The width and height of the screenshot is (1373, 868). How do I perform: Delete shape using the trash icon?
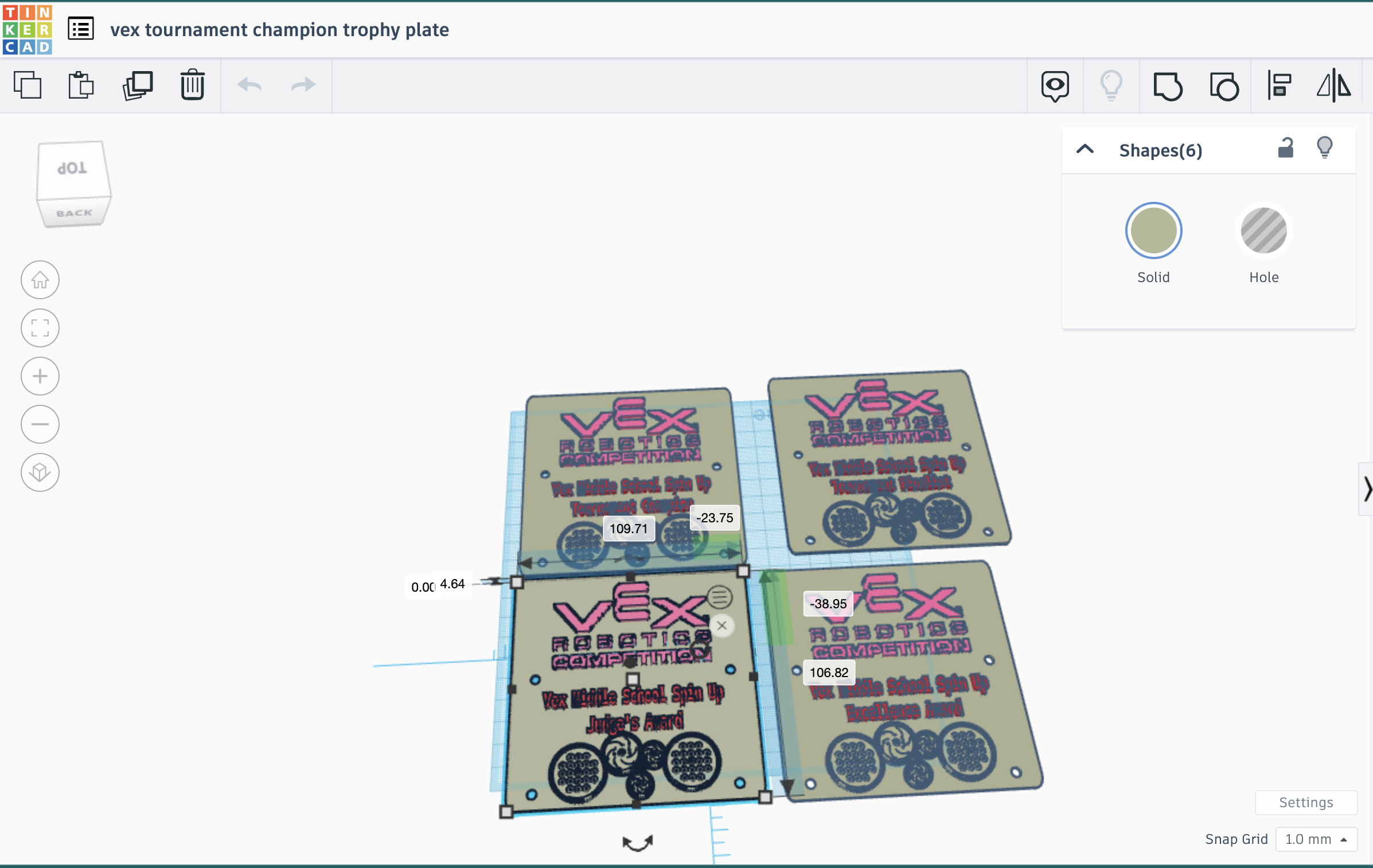(x=192, y=85)
